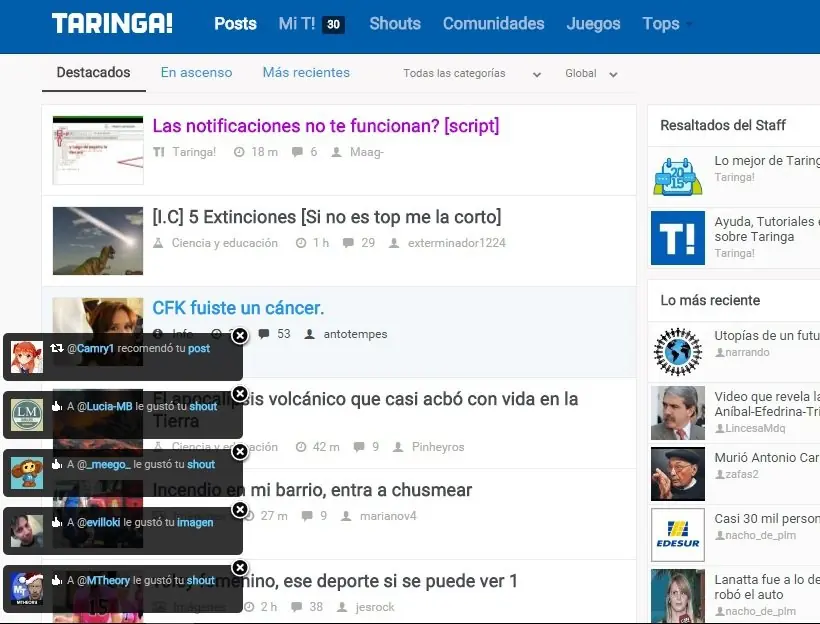
Task: Open Video que revela Aníbal-Efedrina post
Action: pyautogui.click(x=767, y=404)
